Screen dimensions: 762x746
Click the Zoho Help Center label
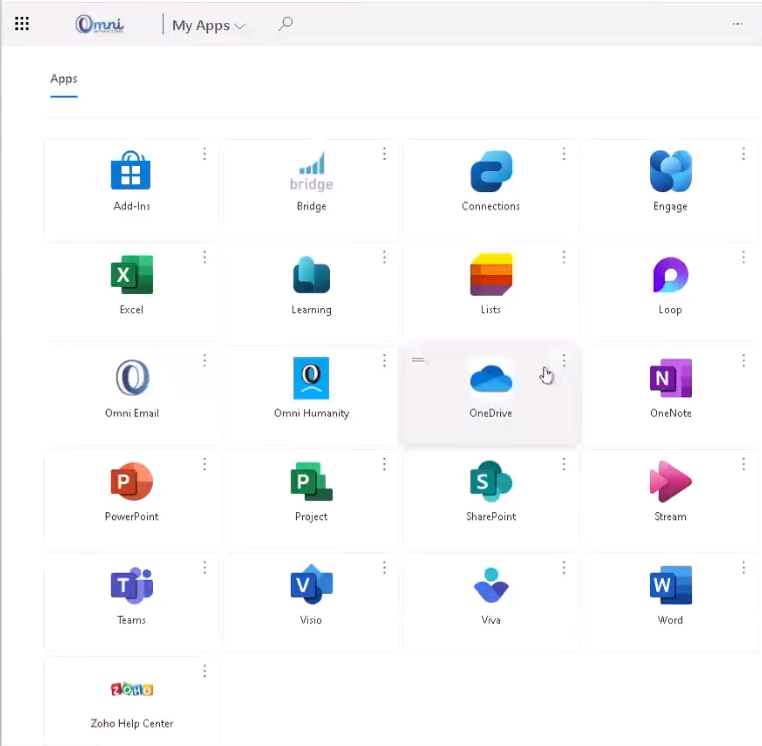pyautogui.click(x=132, y=724)
